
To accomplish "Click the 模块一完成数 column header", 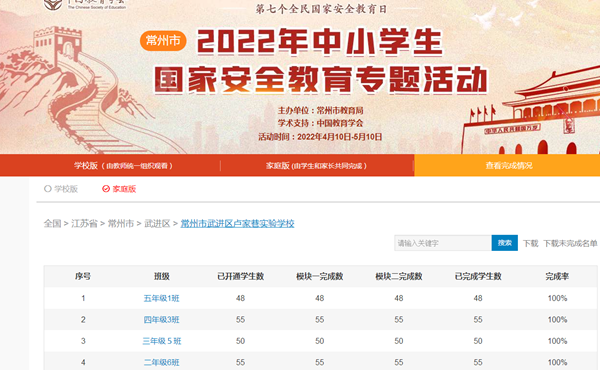I will [320, 276].
